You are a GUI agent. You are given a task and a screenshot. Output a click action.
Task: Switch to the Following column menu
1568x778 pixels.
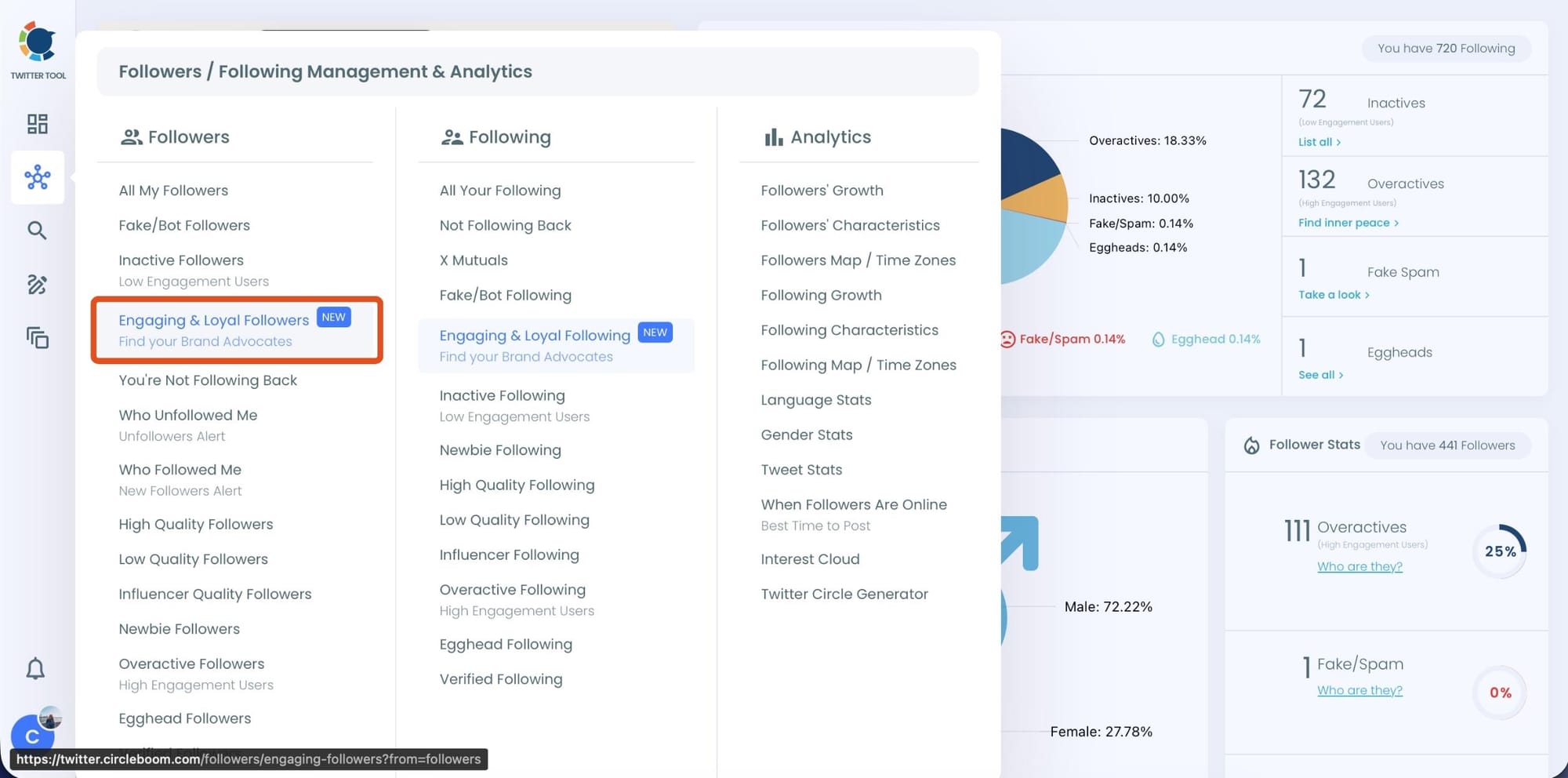(x=509, y=136)
